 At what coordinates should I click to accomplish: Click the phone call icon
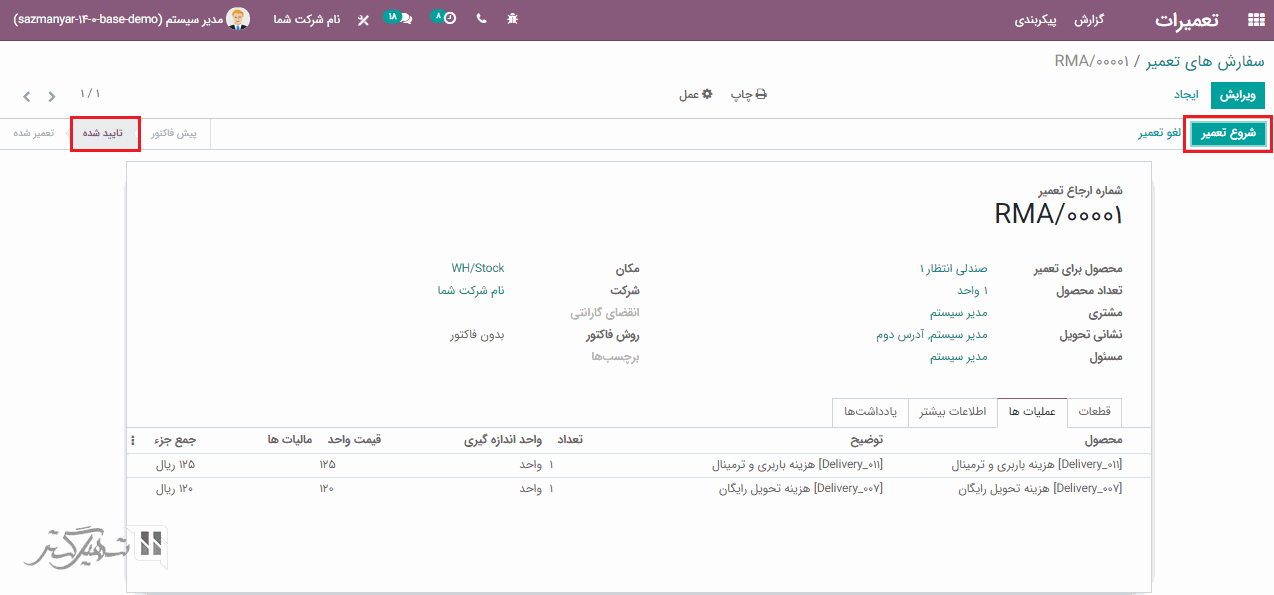coord(481,19)
